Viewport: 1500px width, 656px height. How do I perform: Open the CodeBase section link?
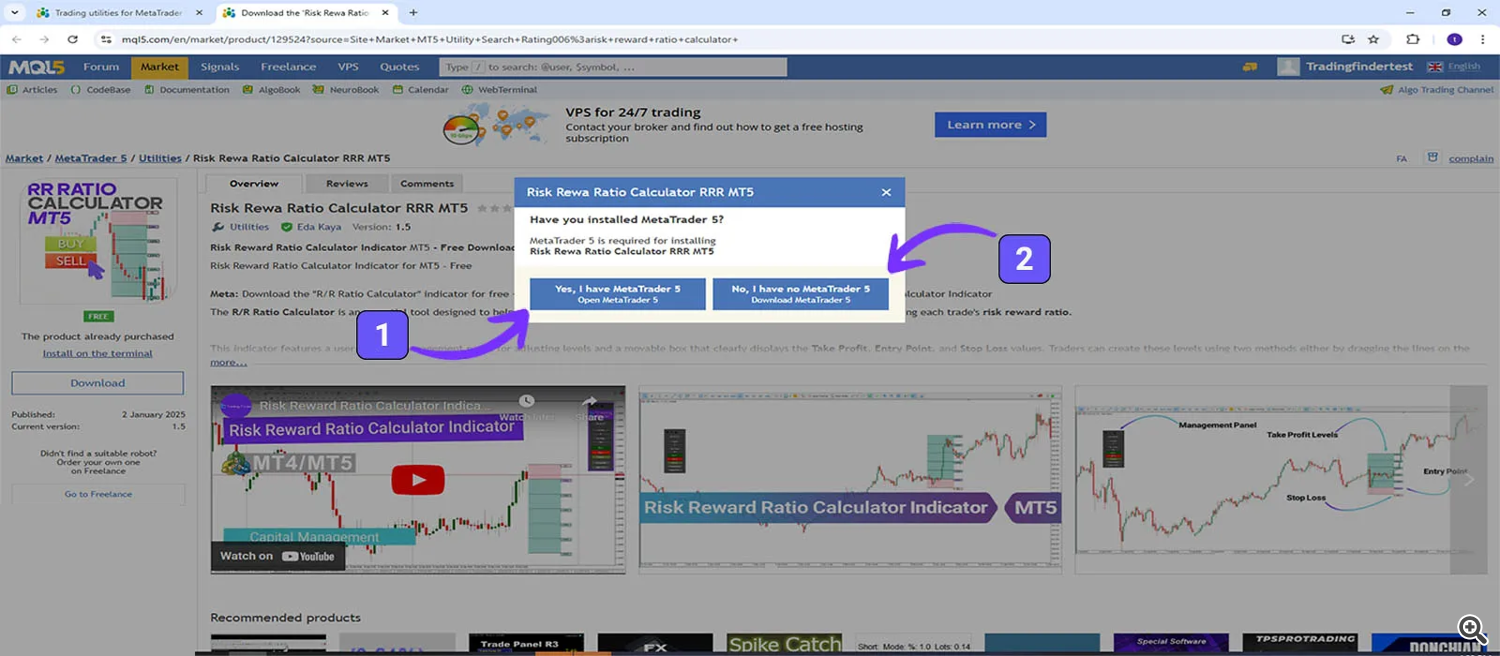click(x=102, y=90)
